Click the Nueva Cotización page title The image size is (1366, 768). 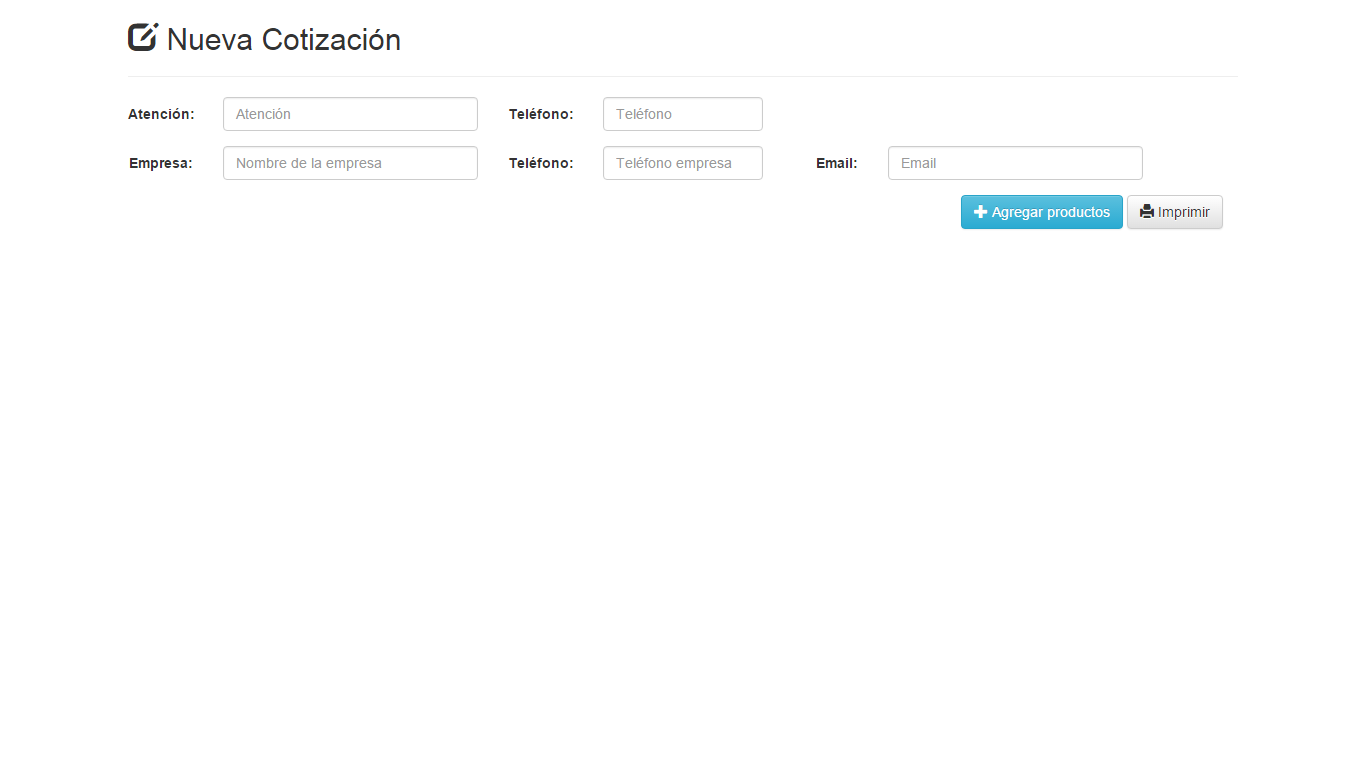point(284,39)
